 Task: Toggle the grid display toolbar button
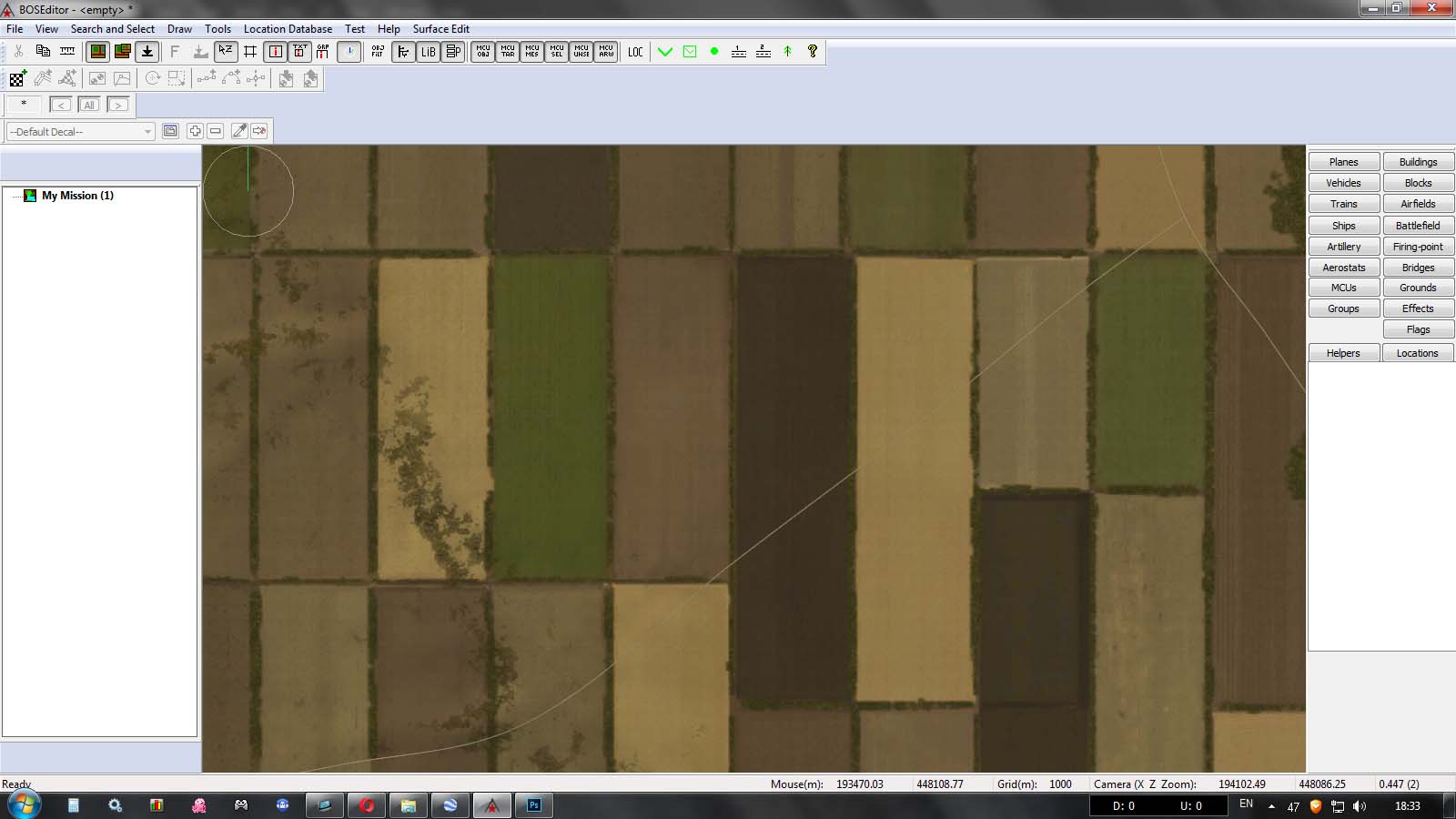click(x=250, y=52)
